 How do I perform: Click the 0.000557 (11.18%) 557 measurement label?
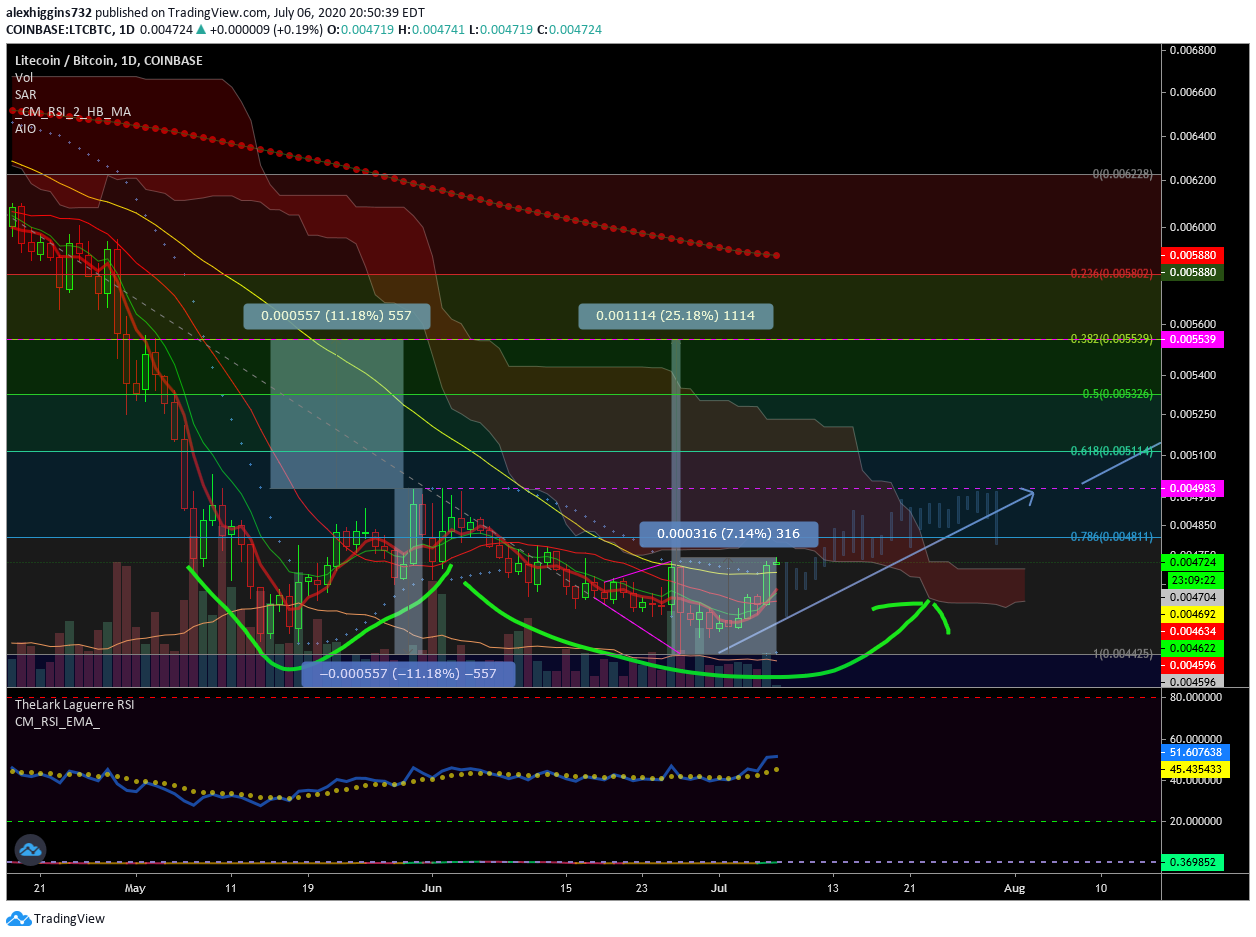336,316
